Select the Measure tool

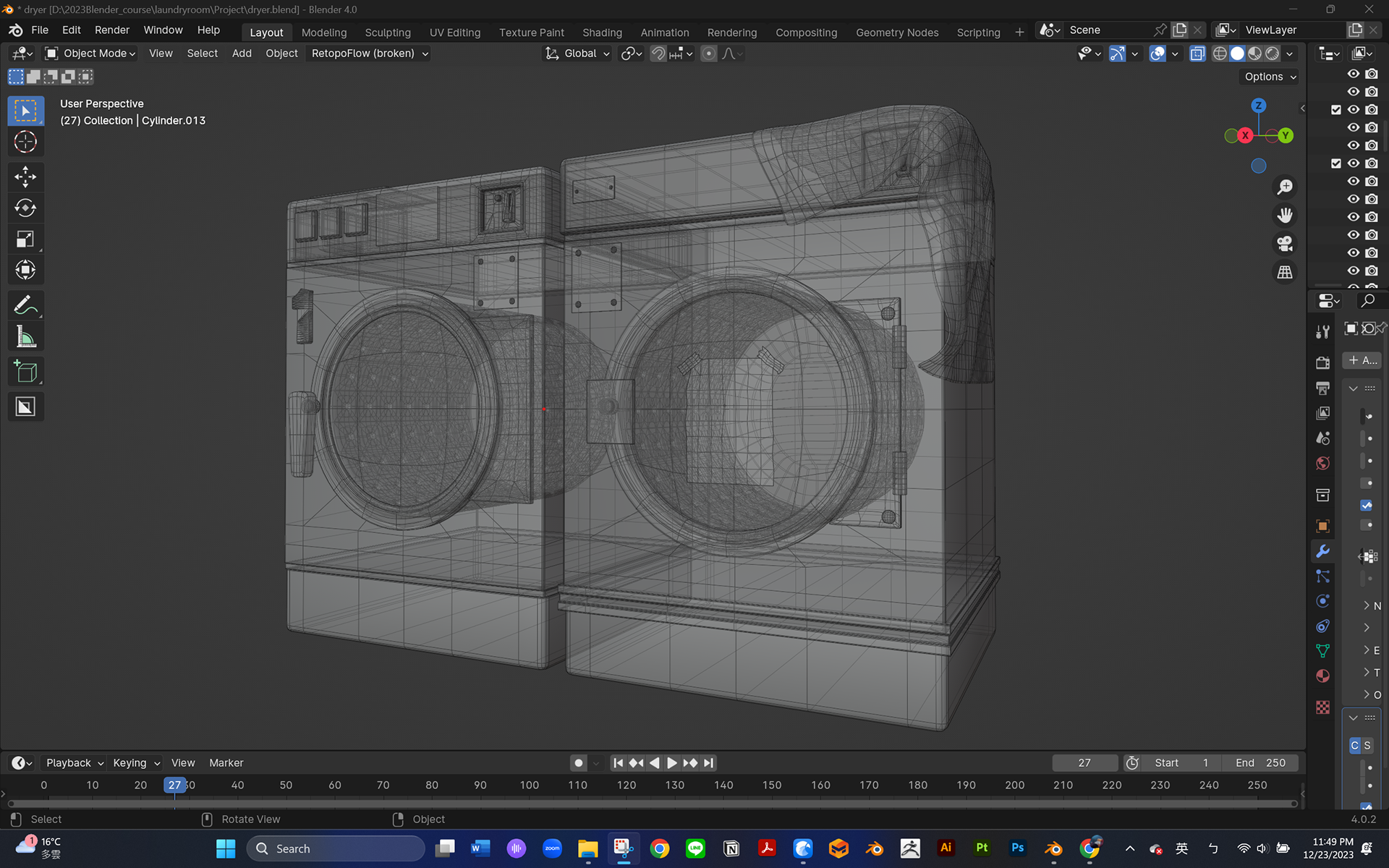pyautogui.click(x=25, y=337)
